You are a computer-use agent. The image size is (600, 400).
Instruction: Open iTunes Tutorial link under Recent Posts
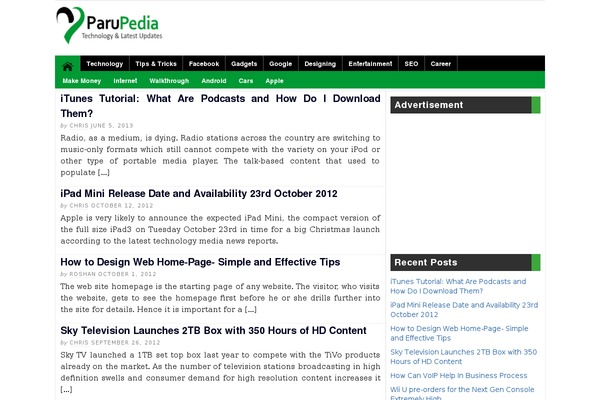pos(458,286)
